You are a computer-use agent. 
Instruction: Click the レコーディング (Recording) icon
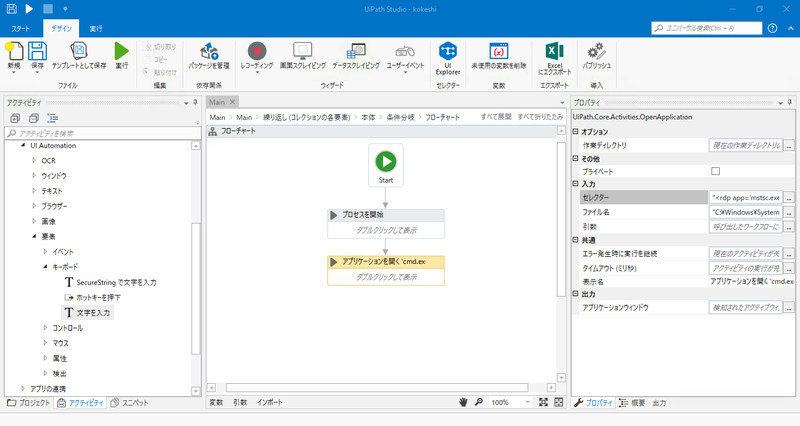click(x=257, y=51)
